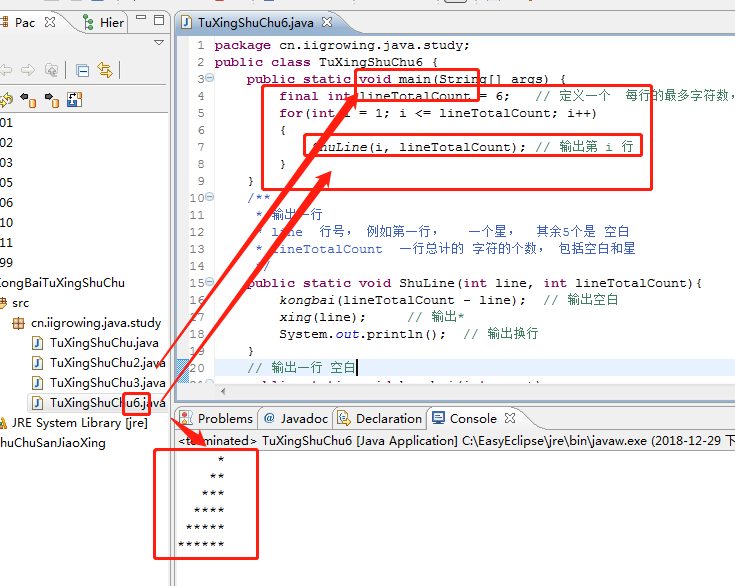
Task: Select the cn.iigrowing.java.study package
Action: (95, 323)
